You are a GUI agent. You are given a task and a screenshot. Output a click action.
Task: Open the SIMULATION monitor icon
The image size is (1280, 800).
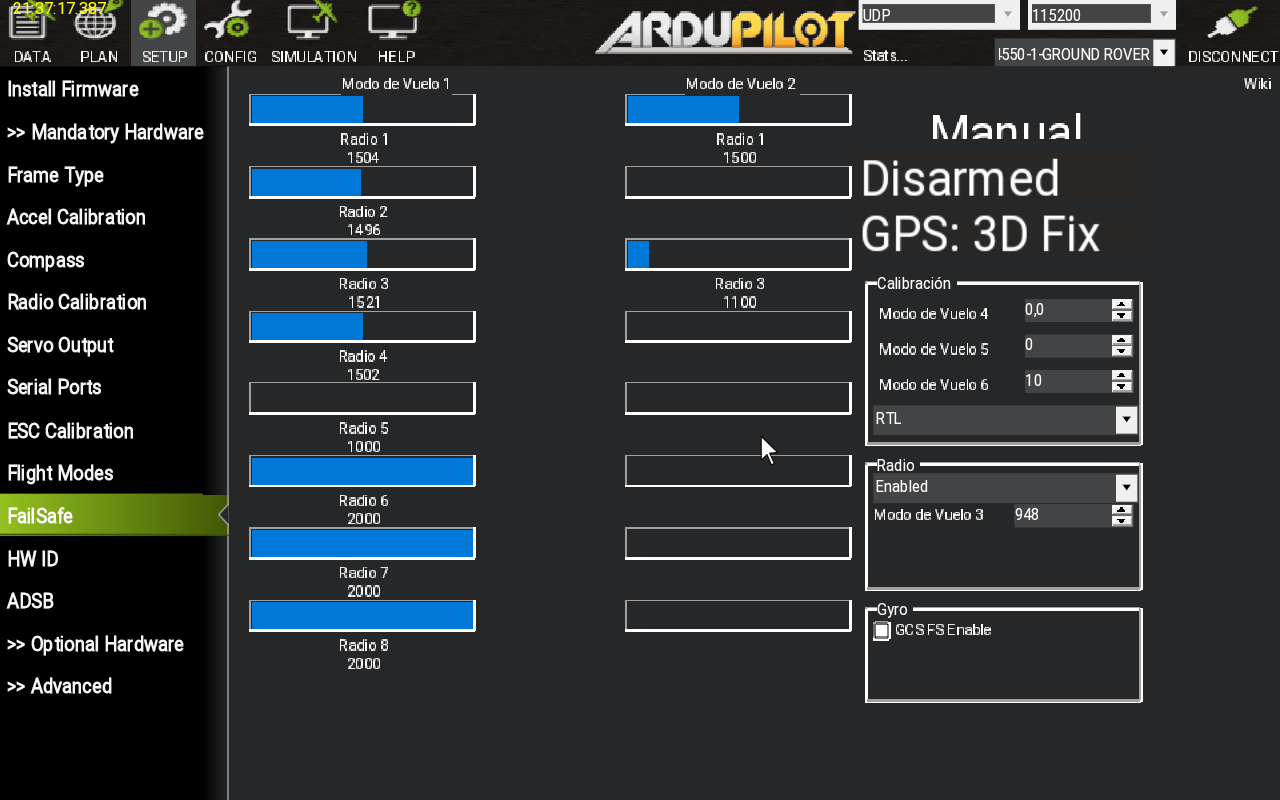tap(313, 32)
